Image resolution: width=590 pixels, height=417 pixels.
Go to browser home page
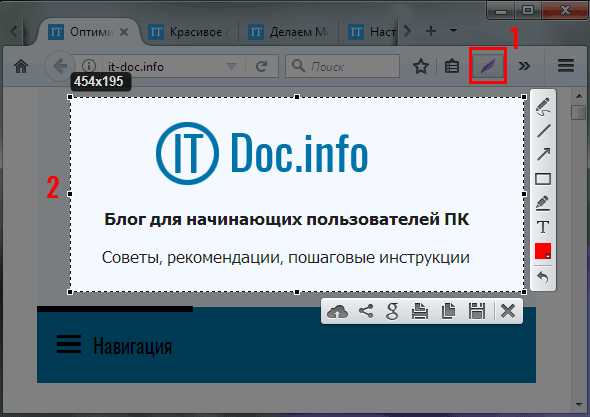coord(21,66)
